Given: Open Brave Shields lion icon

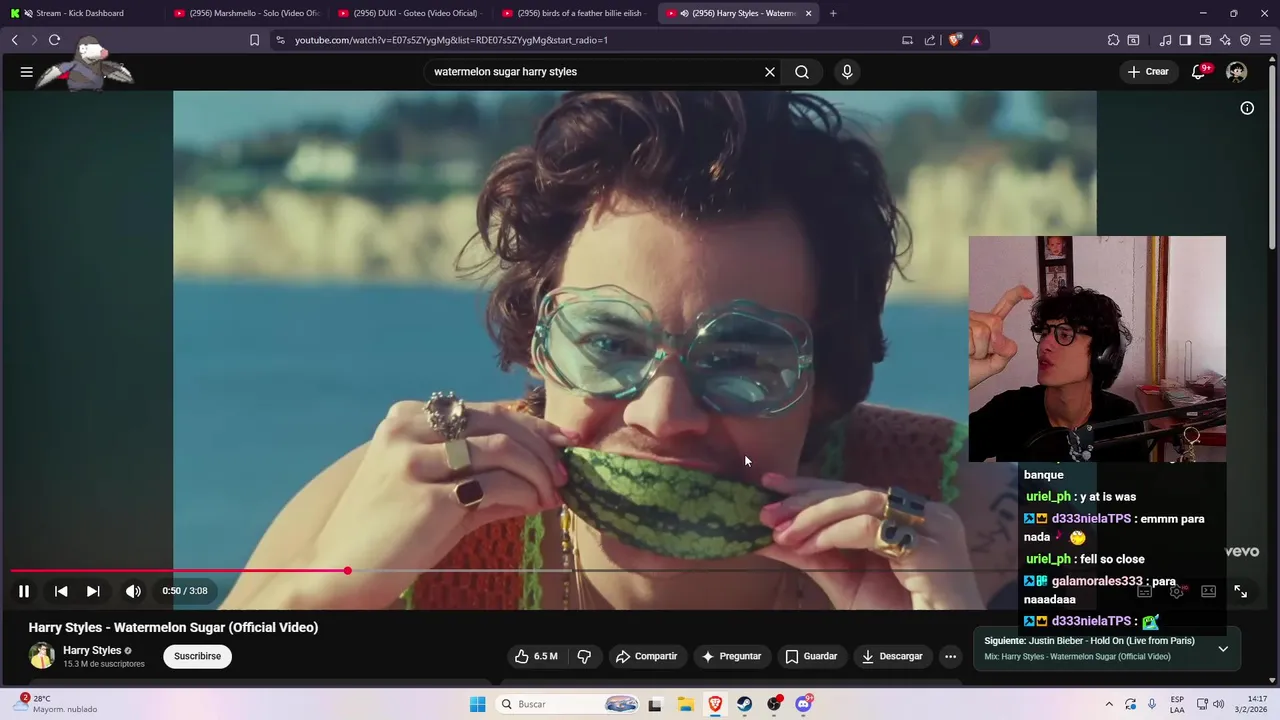Looking at the screenshot, I should [955, 40].
